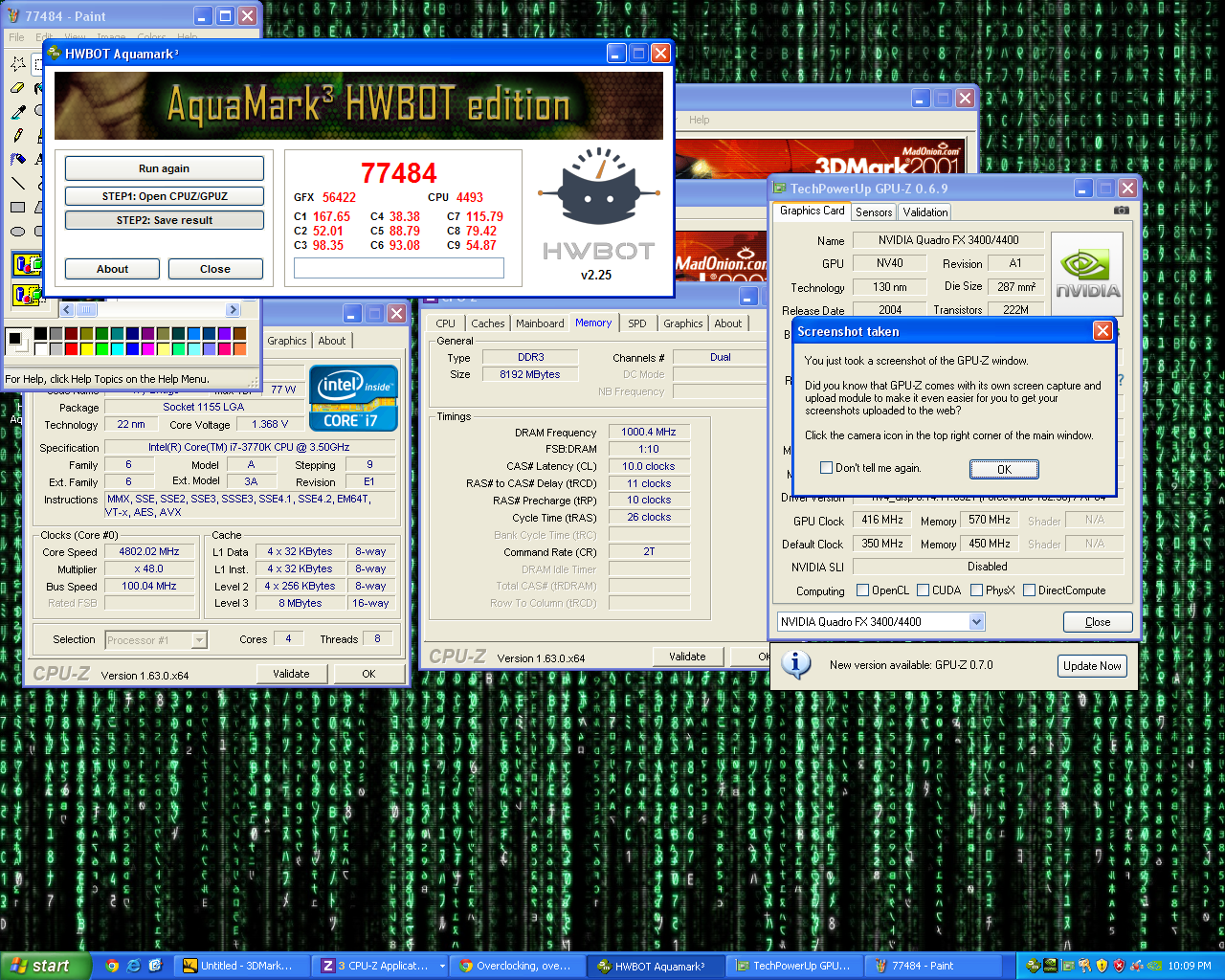
Task: Pick the Eyedropper color picker tool
Action: 18,111
